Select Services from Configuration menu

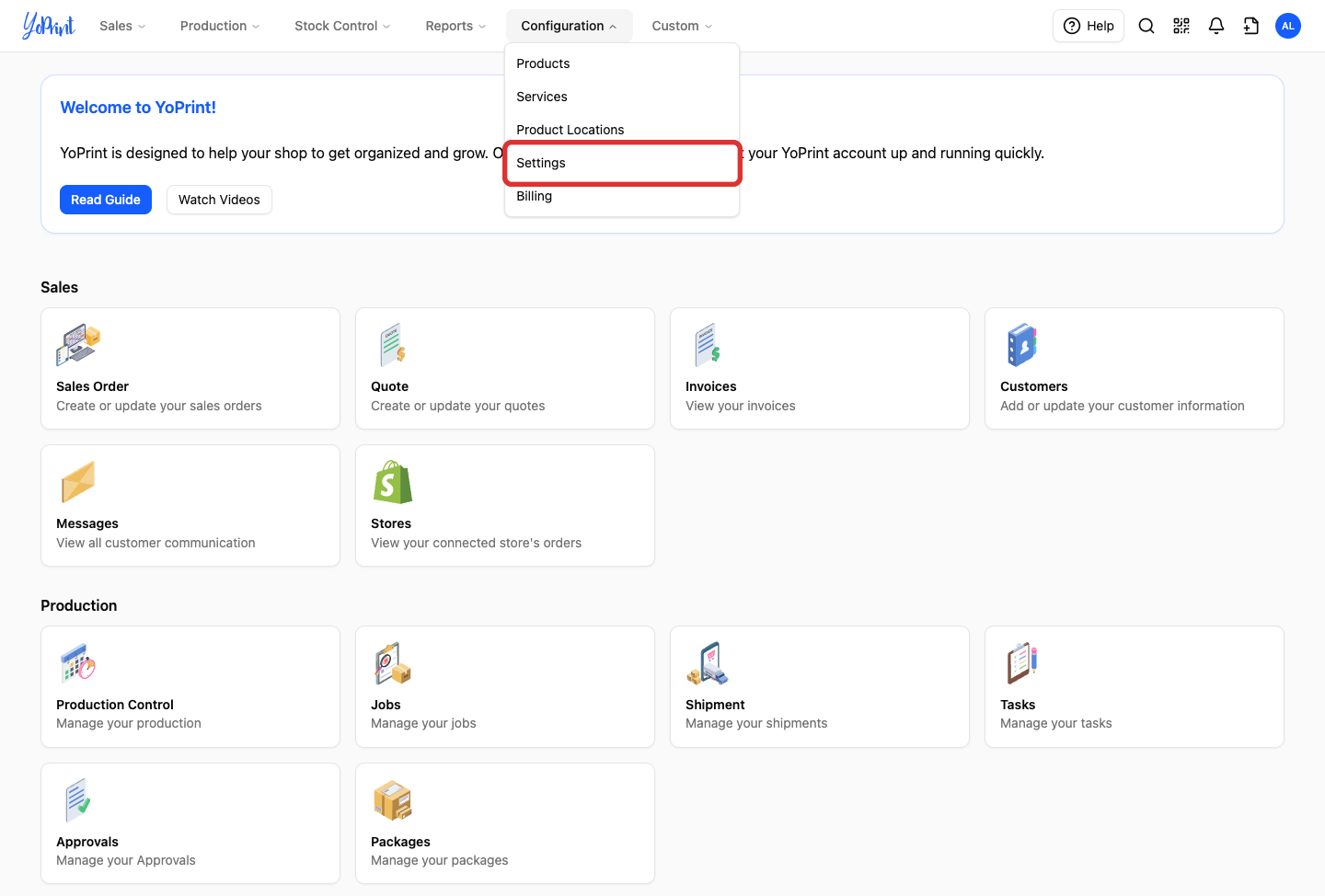[622, 97]
